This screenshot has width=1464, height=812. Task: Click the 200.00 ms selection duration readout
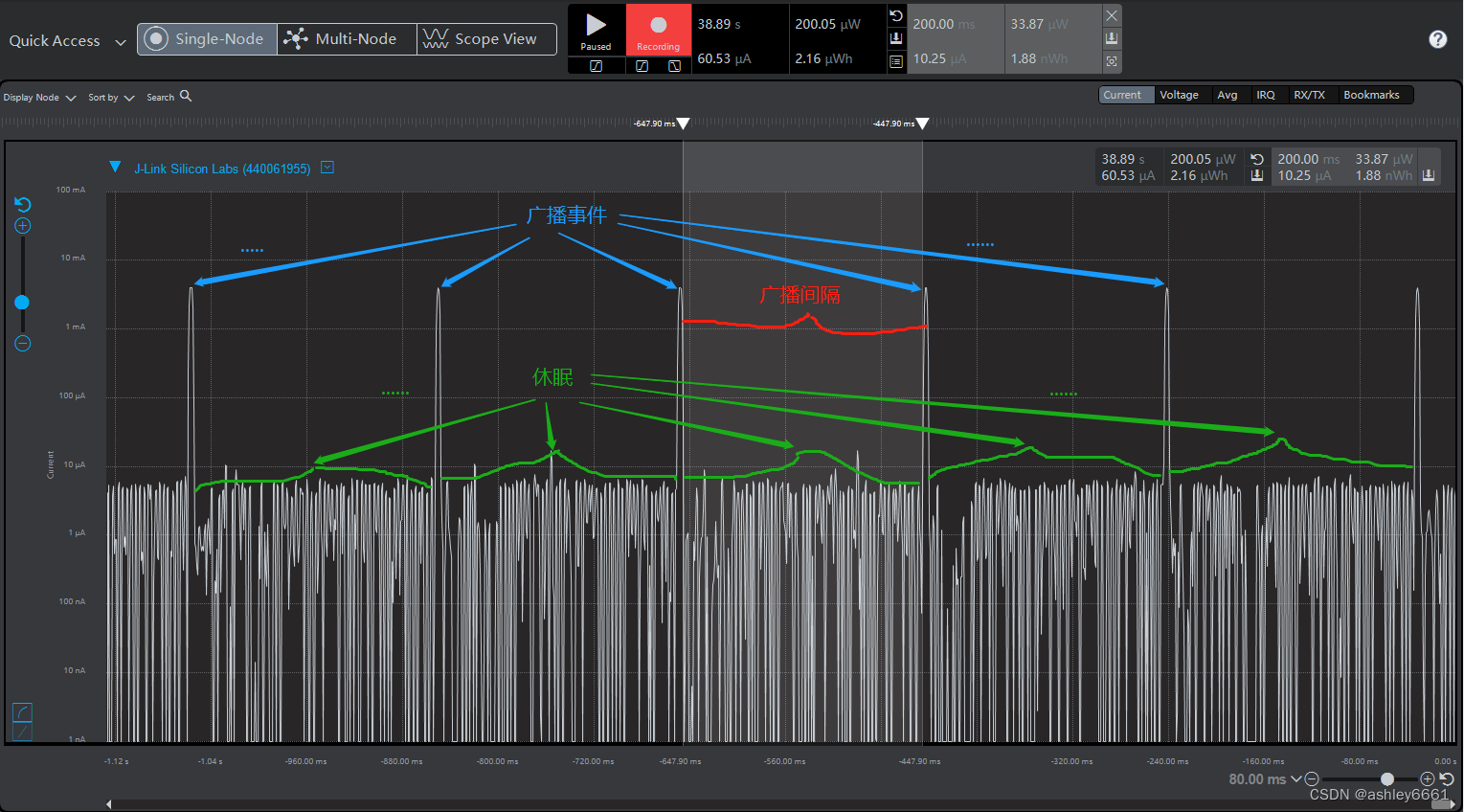point(944,24)
